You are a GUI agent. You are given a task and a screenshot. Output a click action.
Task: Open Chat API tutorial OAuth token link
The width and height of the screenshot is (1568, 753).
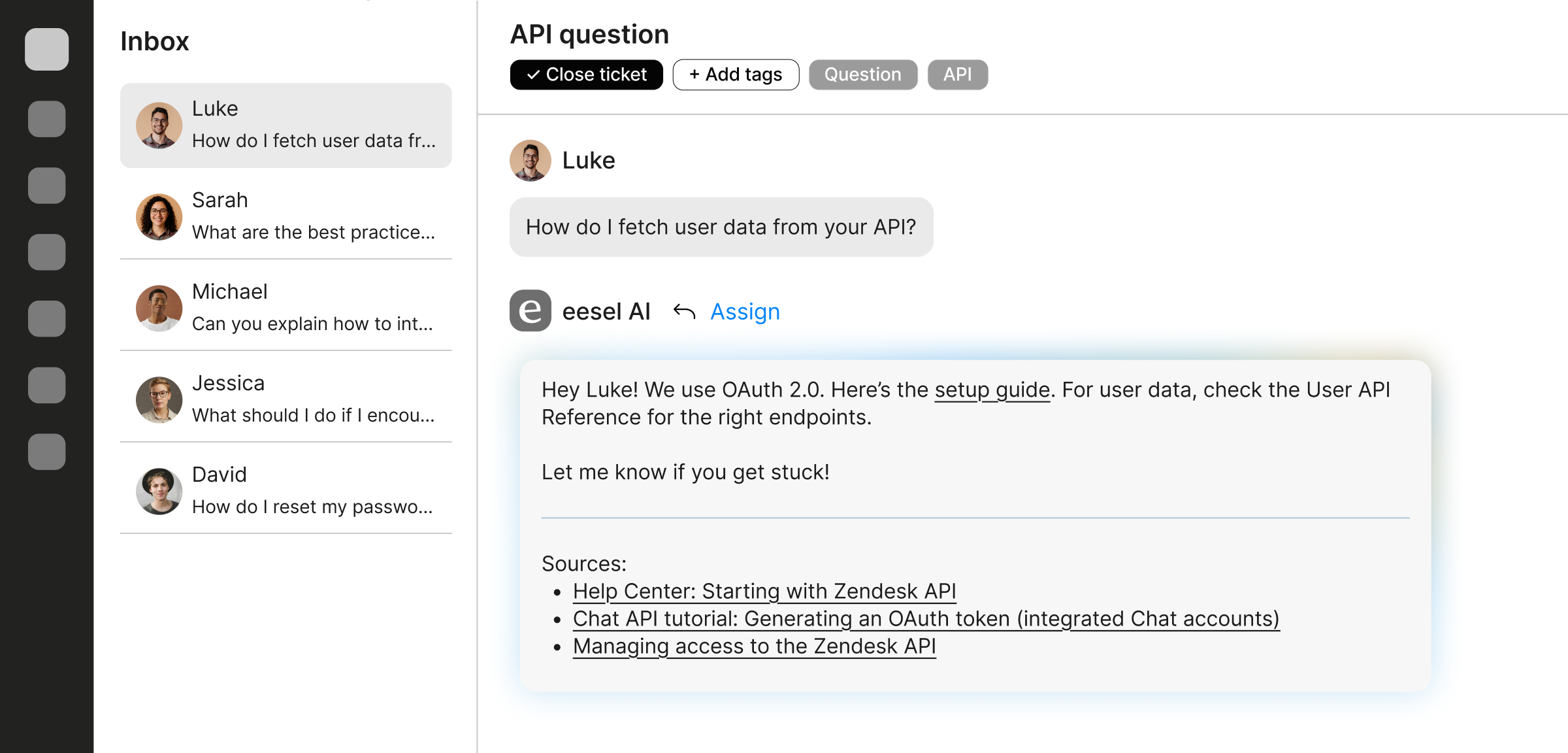tap(926, 618)
